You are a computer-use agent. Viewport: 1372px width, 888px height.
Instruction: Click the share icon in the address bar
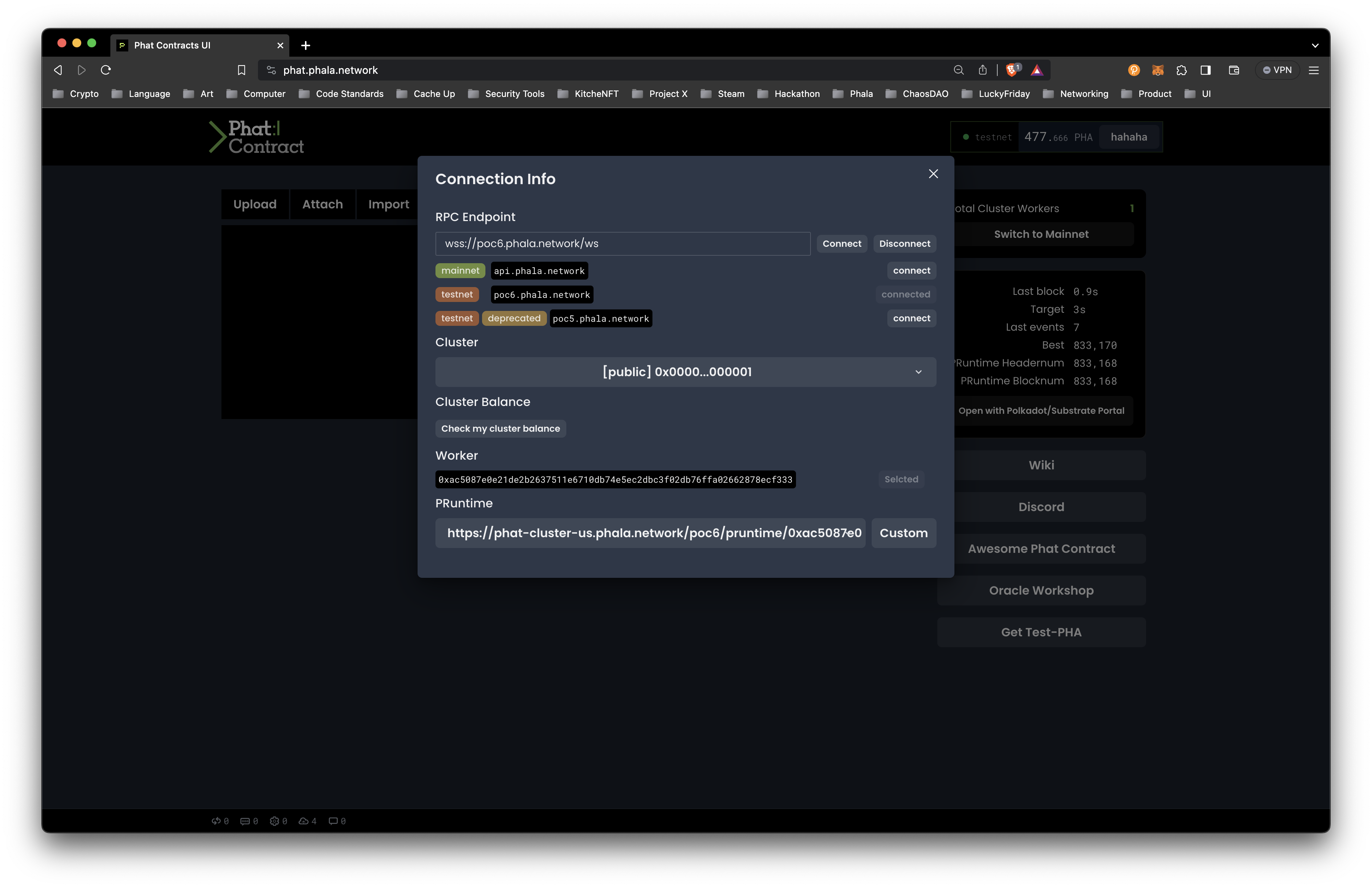982,70
